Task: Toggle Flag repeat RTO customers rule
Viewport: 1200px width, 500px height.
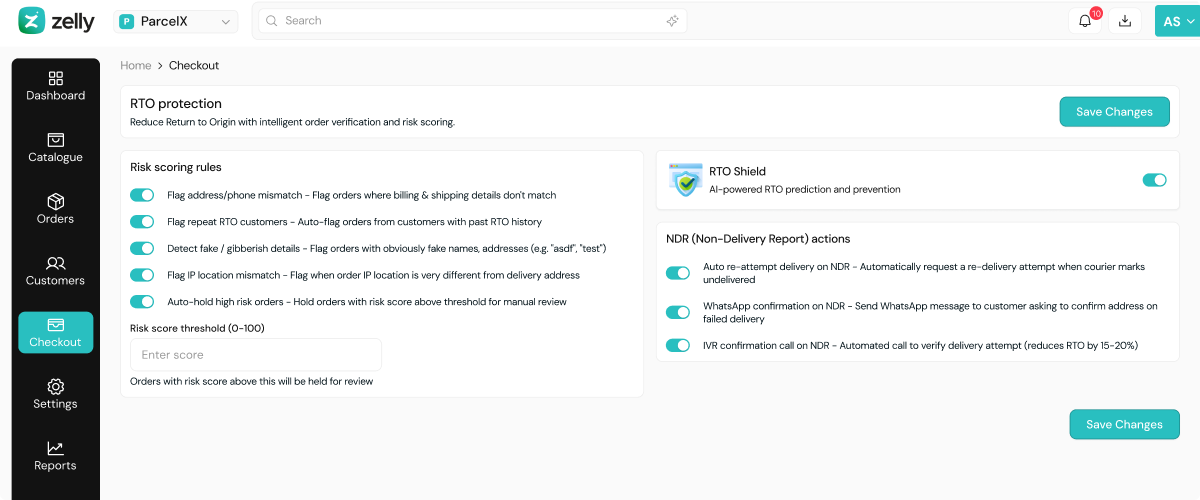Action: tap(142, 221)
